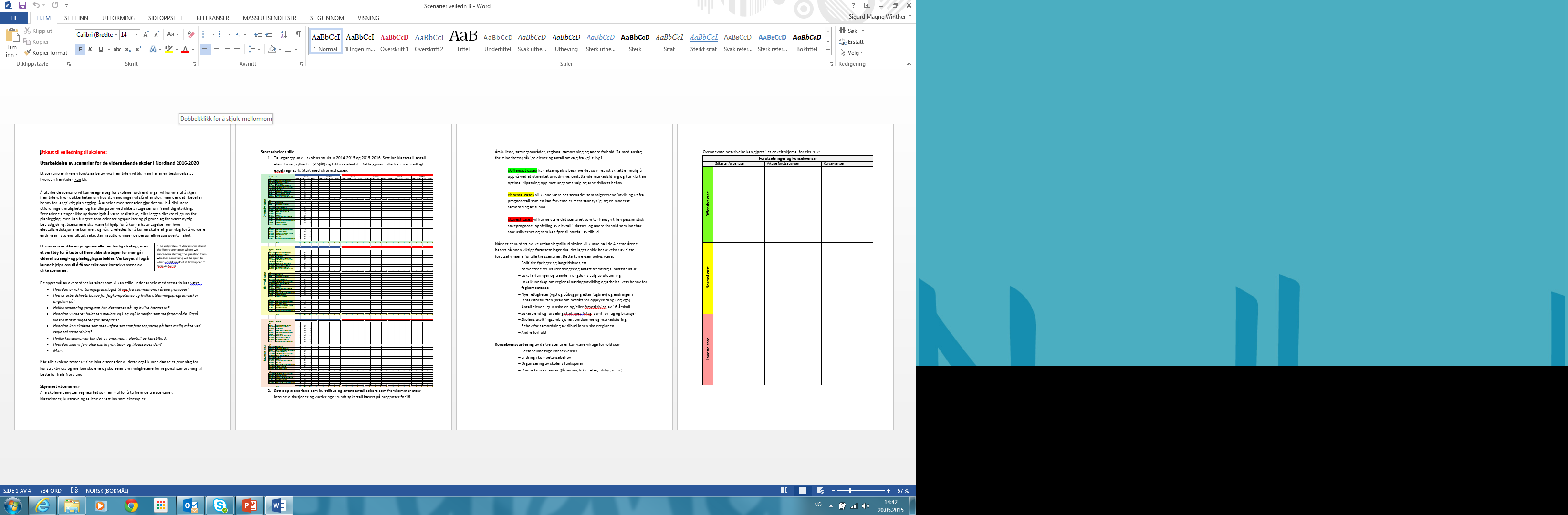Apply red font color
This screenshot has width=1568, height=515.
pos(185,49)
